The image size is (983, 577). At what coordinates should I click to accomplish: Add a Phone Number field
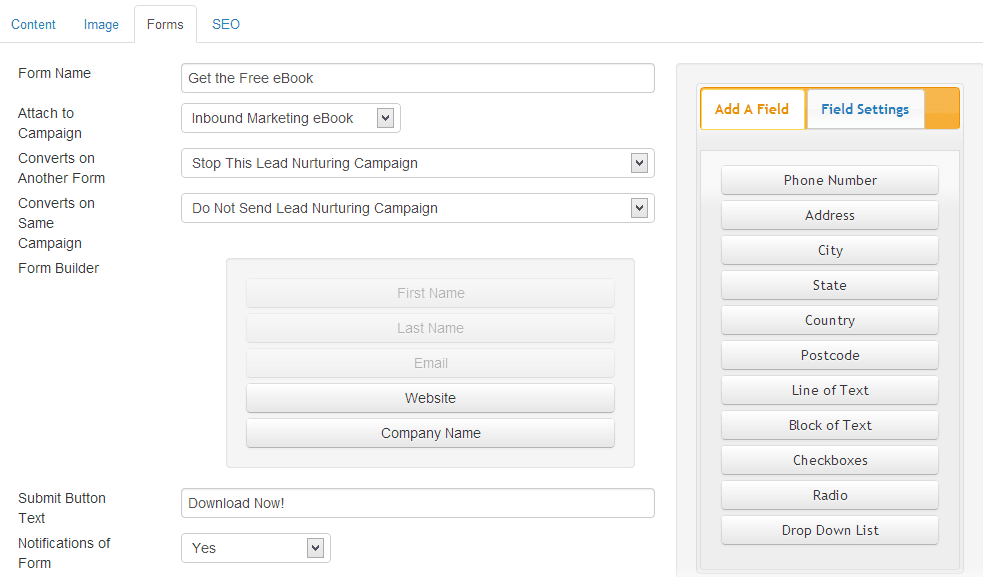[830, 180]
